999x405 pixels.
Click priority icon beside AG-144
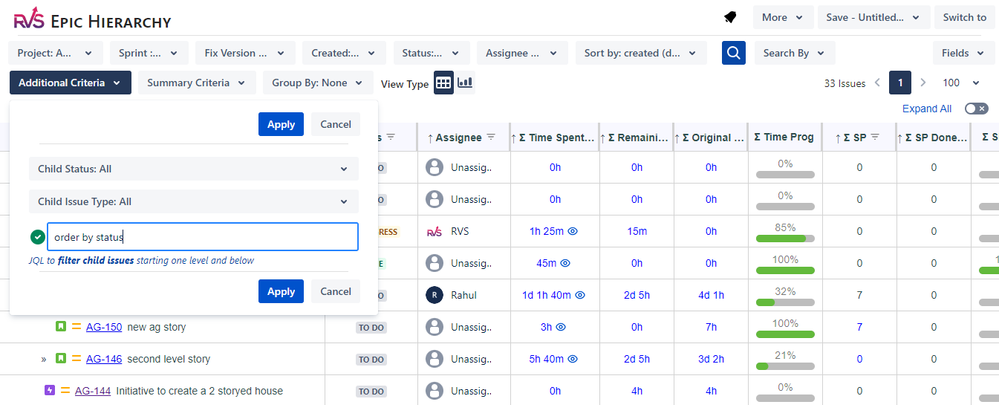tap(65, 390)
